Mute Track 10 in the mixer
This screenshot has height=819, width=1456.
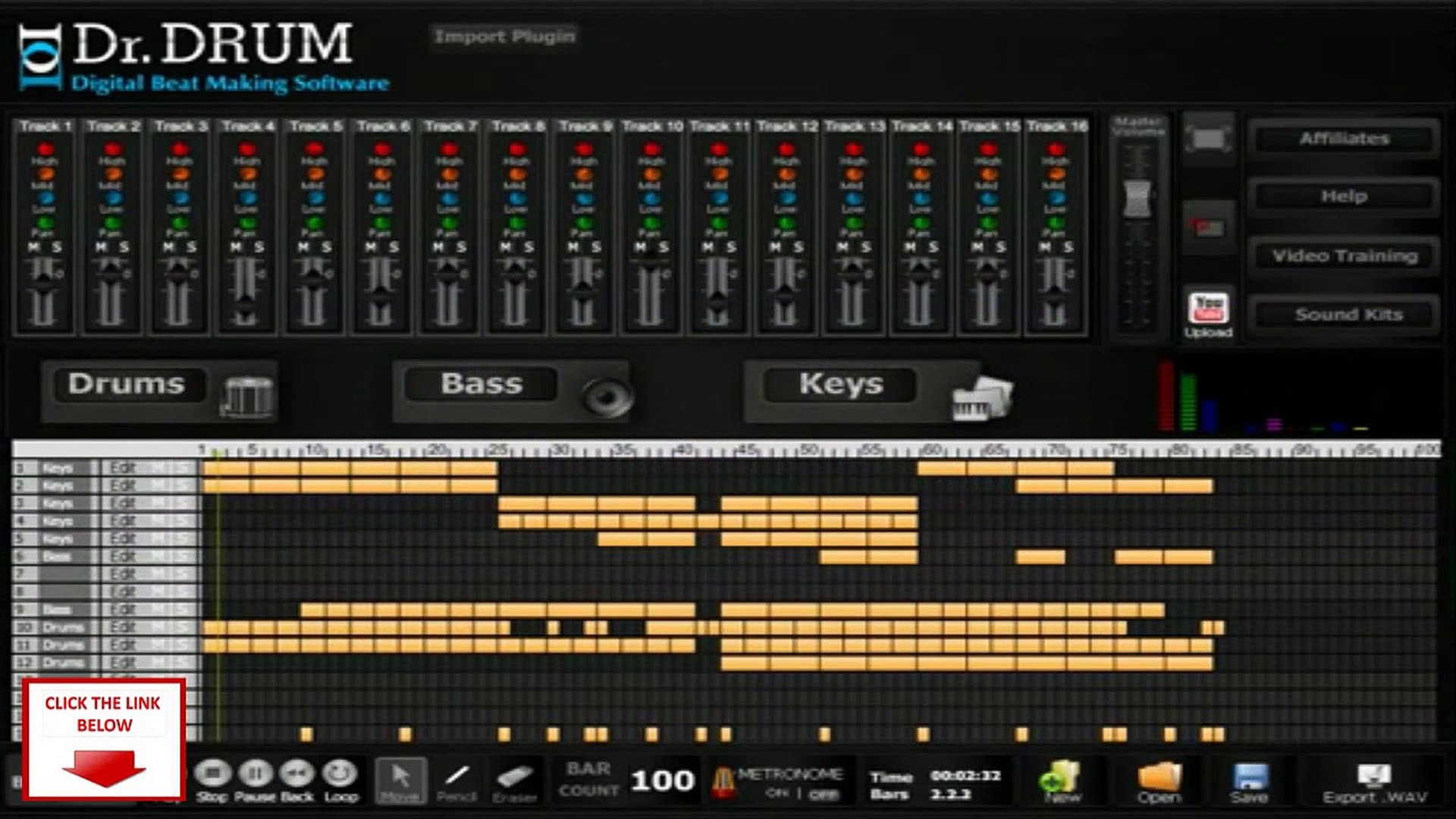tap(640, 247)
